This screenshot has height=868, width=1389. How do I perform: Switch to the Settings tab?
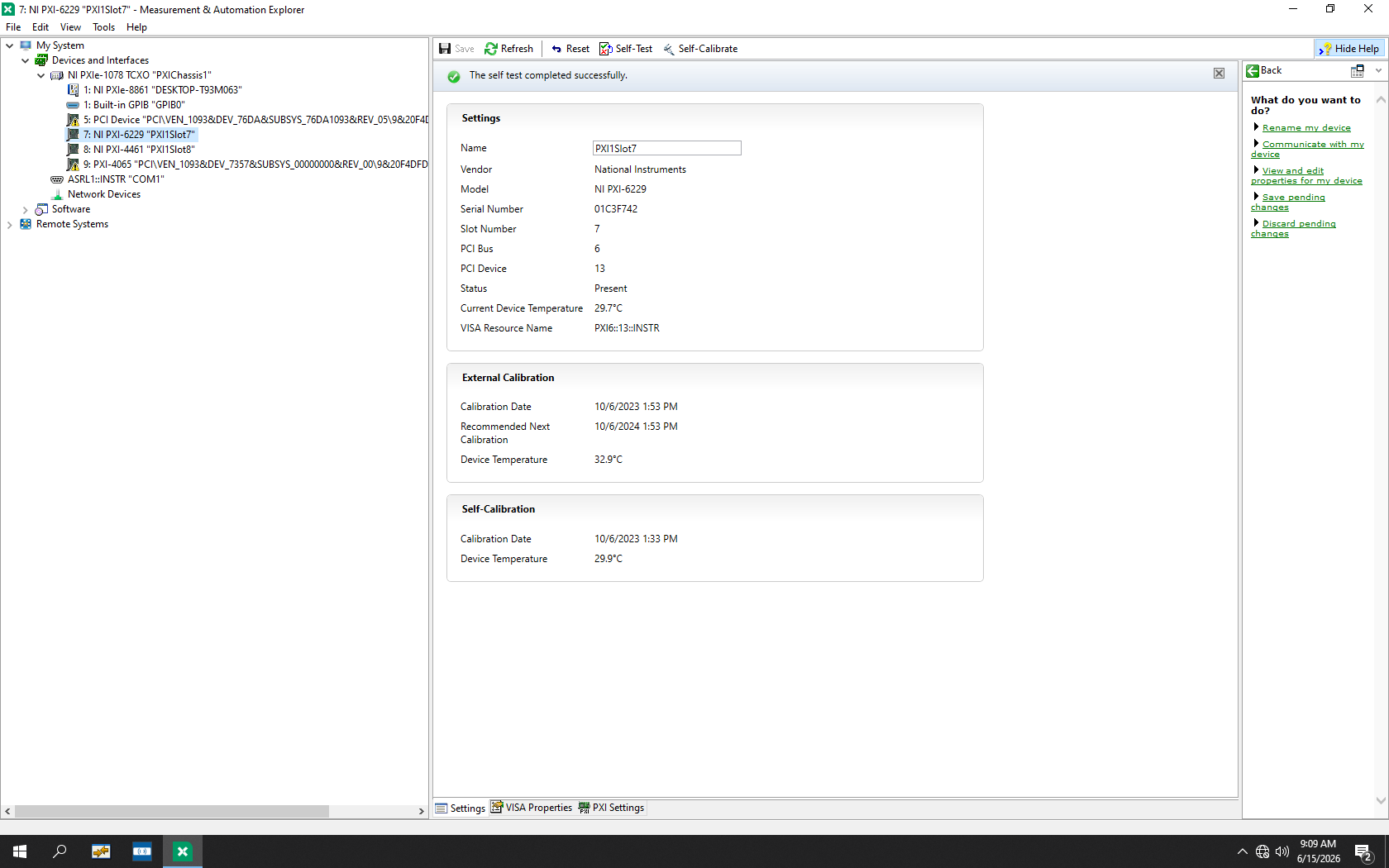(x=461, y=808)
